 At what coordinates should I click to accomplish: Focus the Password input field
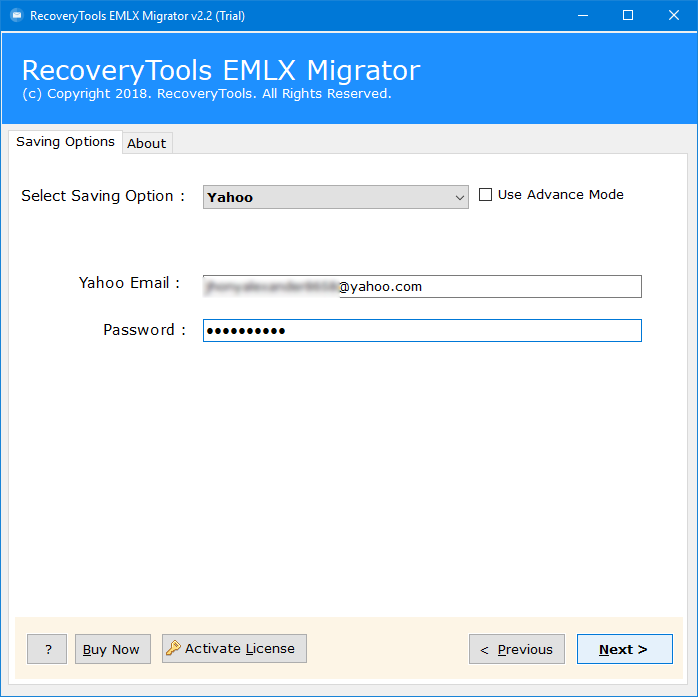click(x=422, y=330)
